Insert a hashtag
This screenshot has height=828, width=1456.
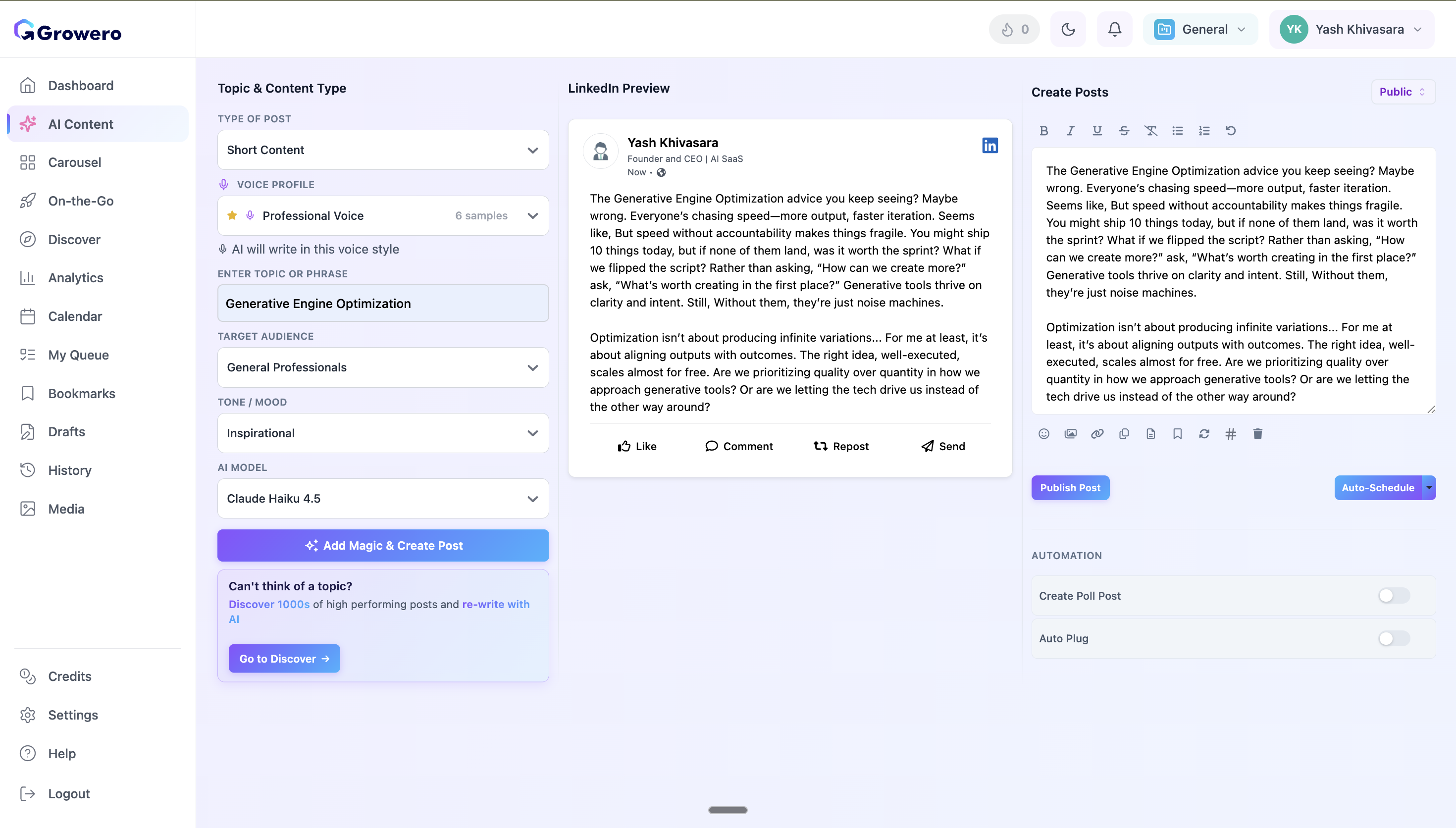[1231, 433]
